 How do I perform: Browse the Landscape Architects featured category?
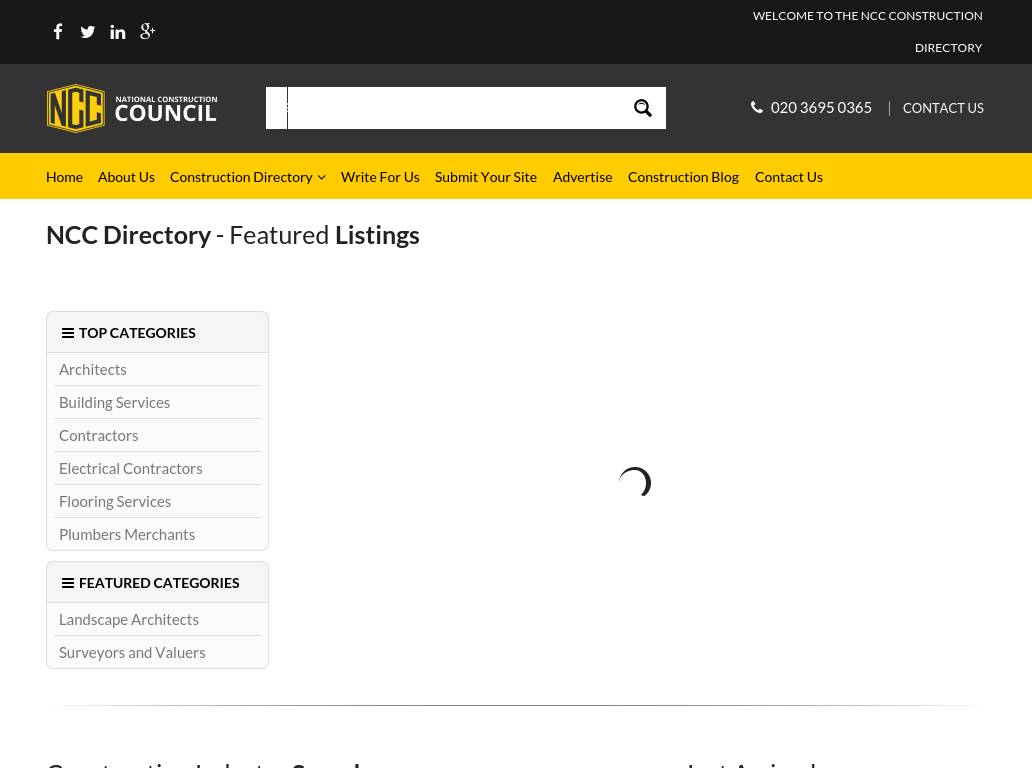pos(129,619)
